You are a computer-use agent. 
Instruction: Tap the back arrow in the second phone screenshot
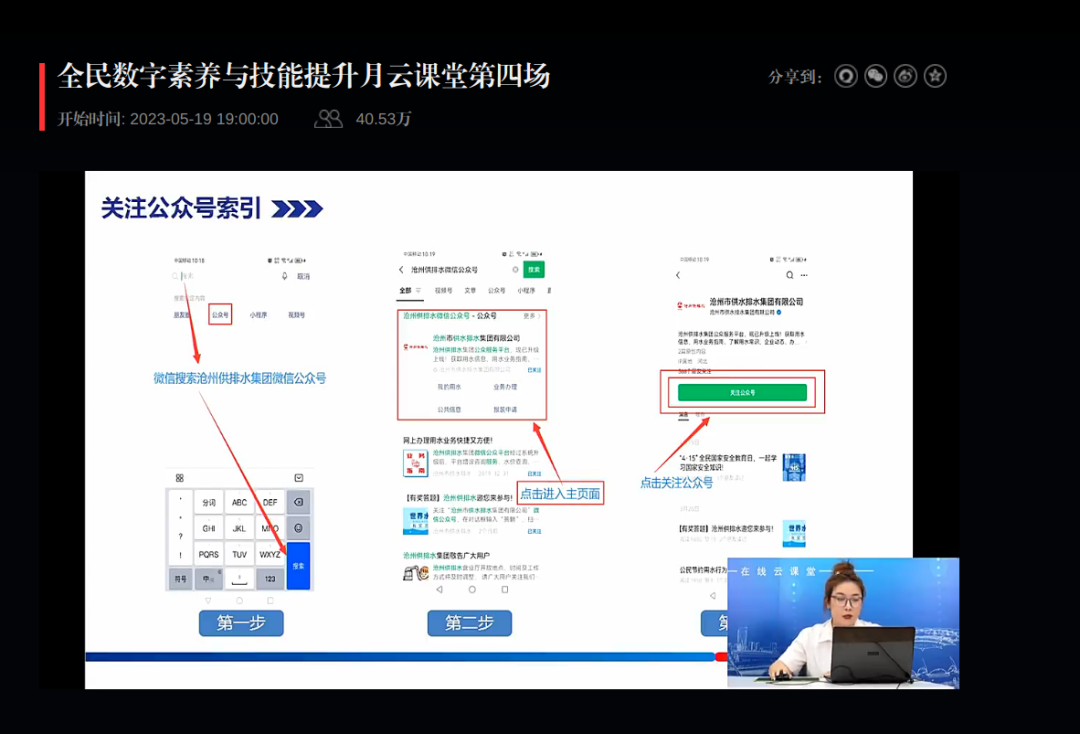400,269
